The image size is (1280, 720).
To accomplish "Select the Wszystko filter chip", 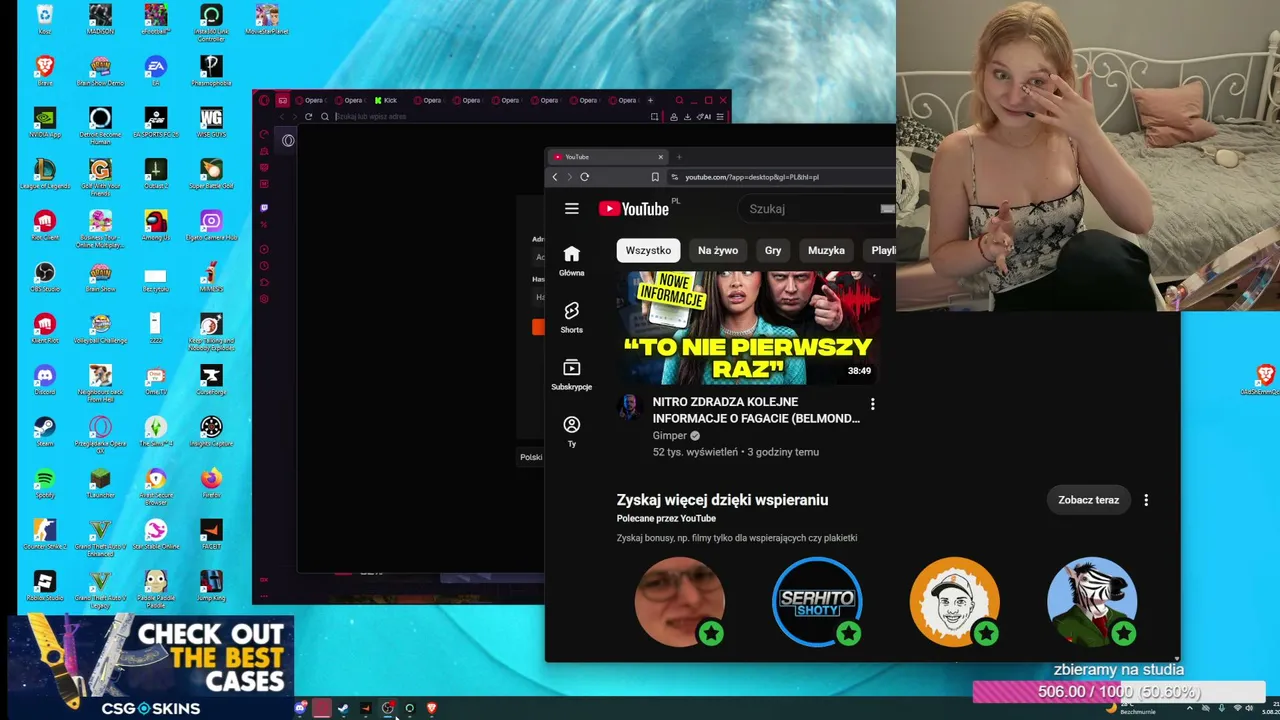I will coord(648,250).
